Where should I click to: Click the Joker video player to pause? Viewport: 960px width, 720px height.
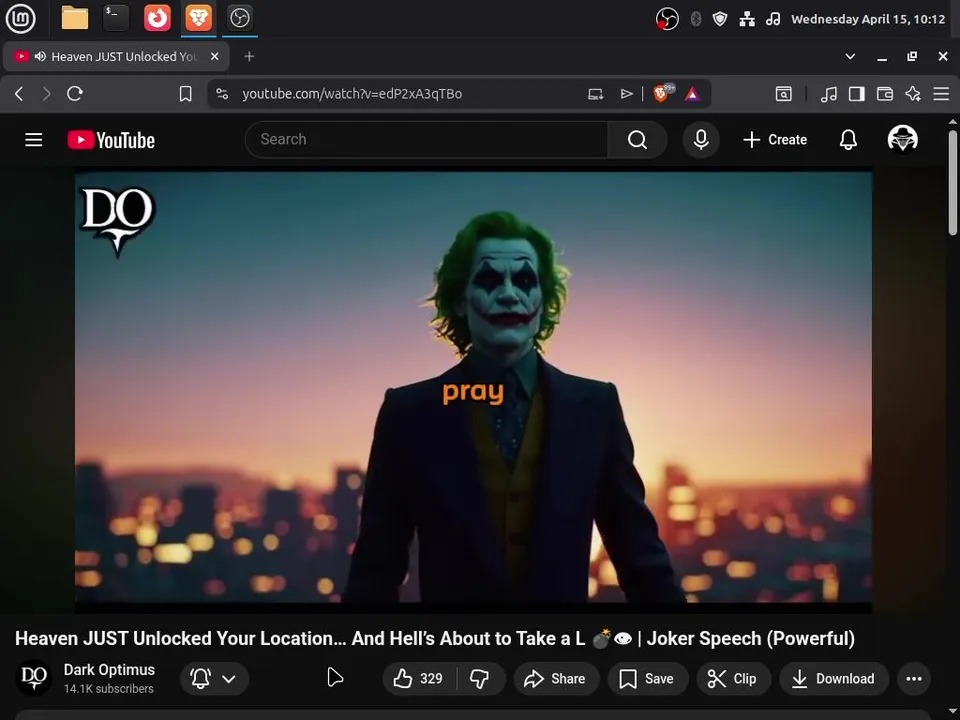tap(473, 392)
